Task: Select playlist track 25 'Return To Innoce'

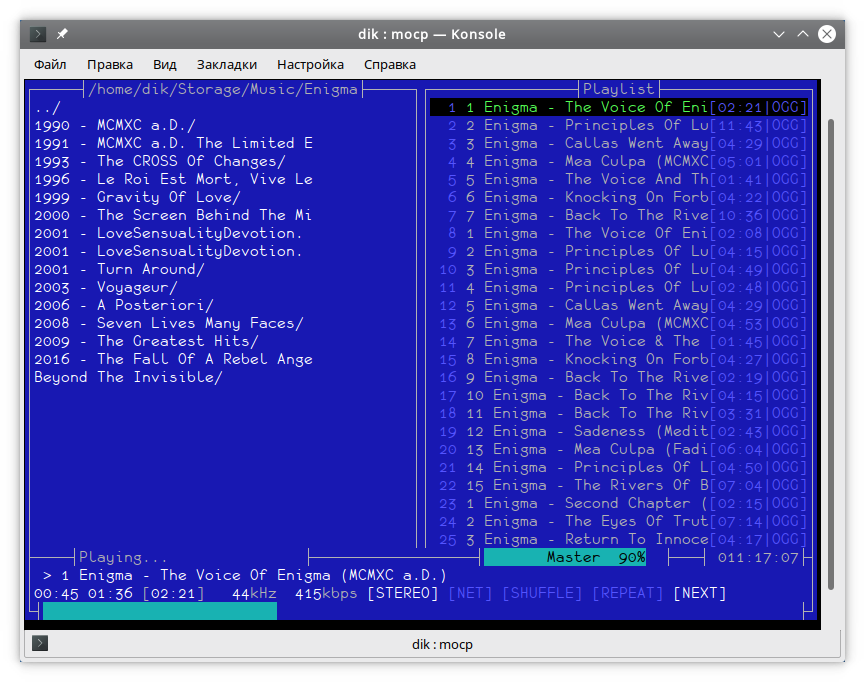Action: click(618, 539)
